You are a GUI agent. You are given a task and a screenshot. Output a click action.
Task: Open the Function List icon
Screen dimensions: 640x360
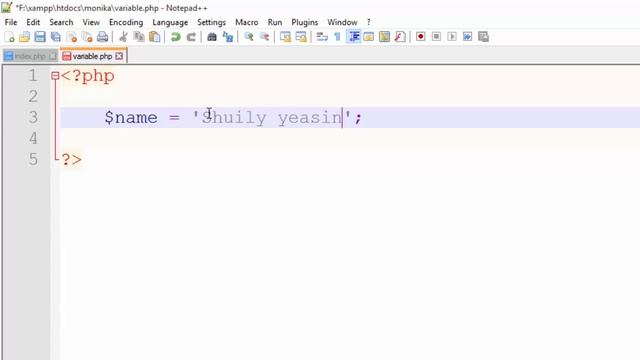400,37
